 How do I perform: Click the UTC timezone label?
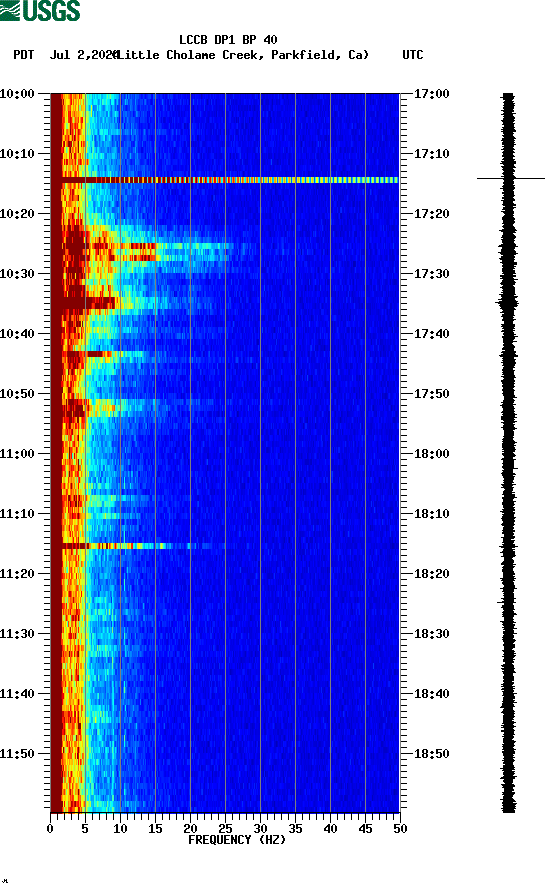tap(413, 55)
